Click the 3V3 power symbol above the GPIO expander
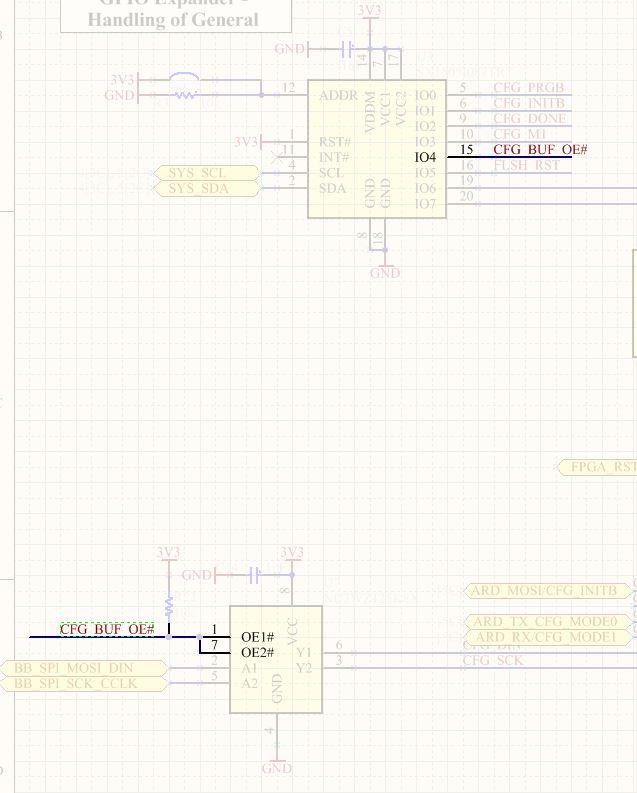 click(x=369, y=11)
